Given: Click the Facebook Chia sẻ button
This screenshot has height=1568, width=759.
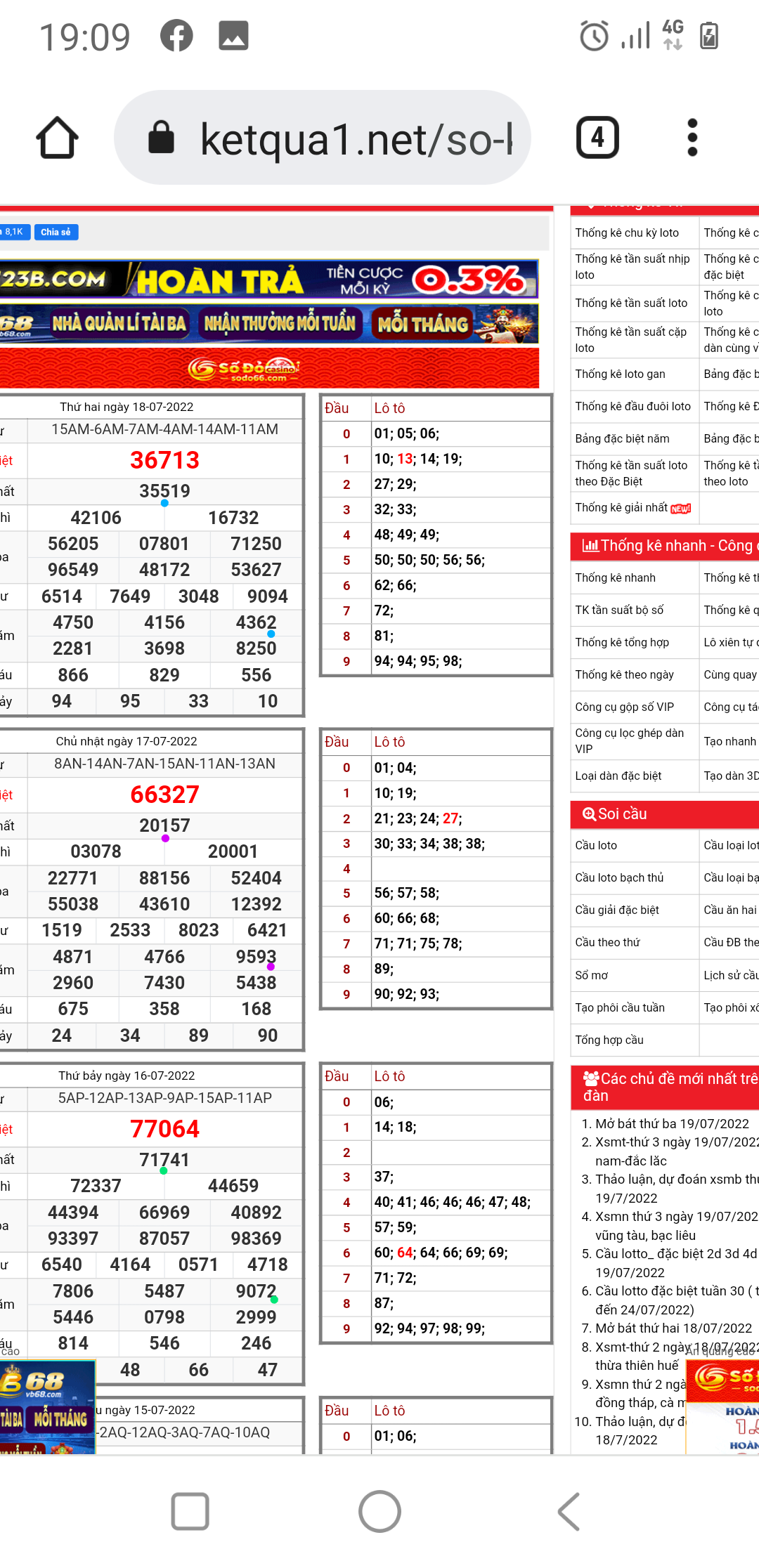Looking at the screenshot, I should tap(56, 232).
